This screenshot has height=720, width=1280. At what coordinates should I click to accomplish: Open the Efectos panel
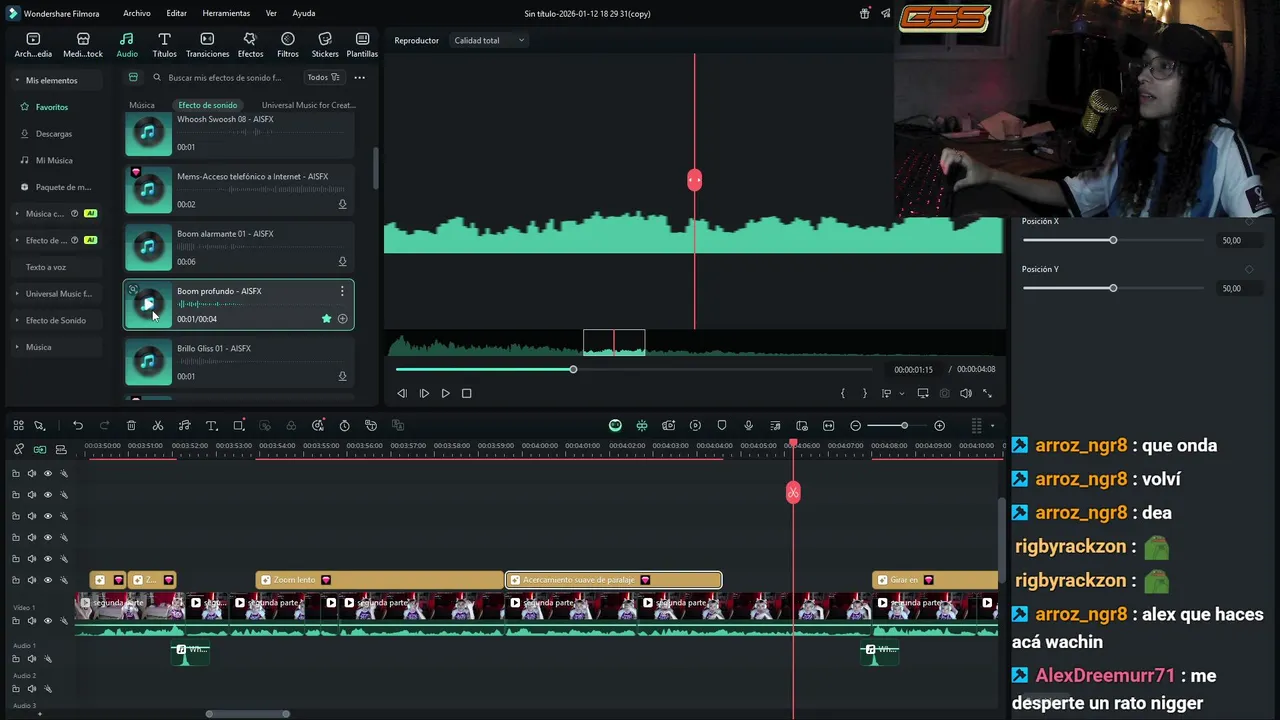250,45
